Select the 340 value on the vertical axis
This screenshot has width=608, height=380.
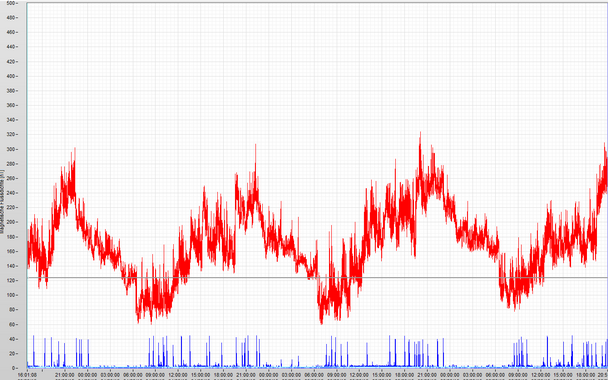(x=10, y=120)
